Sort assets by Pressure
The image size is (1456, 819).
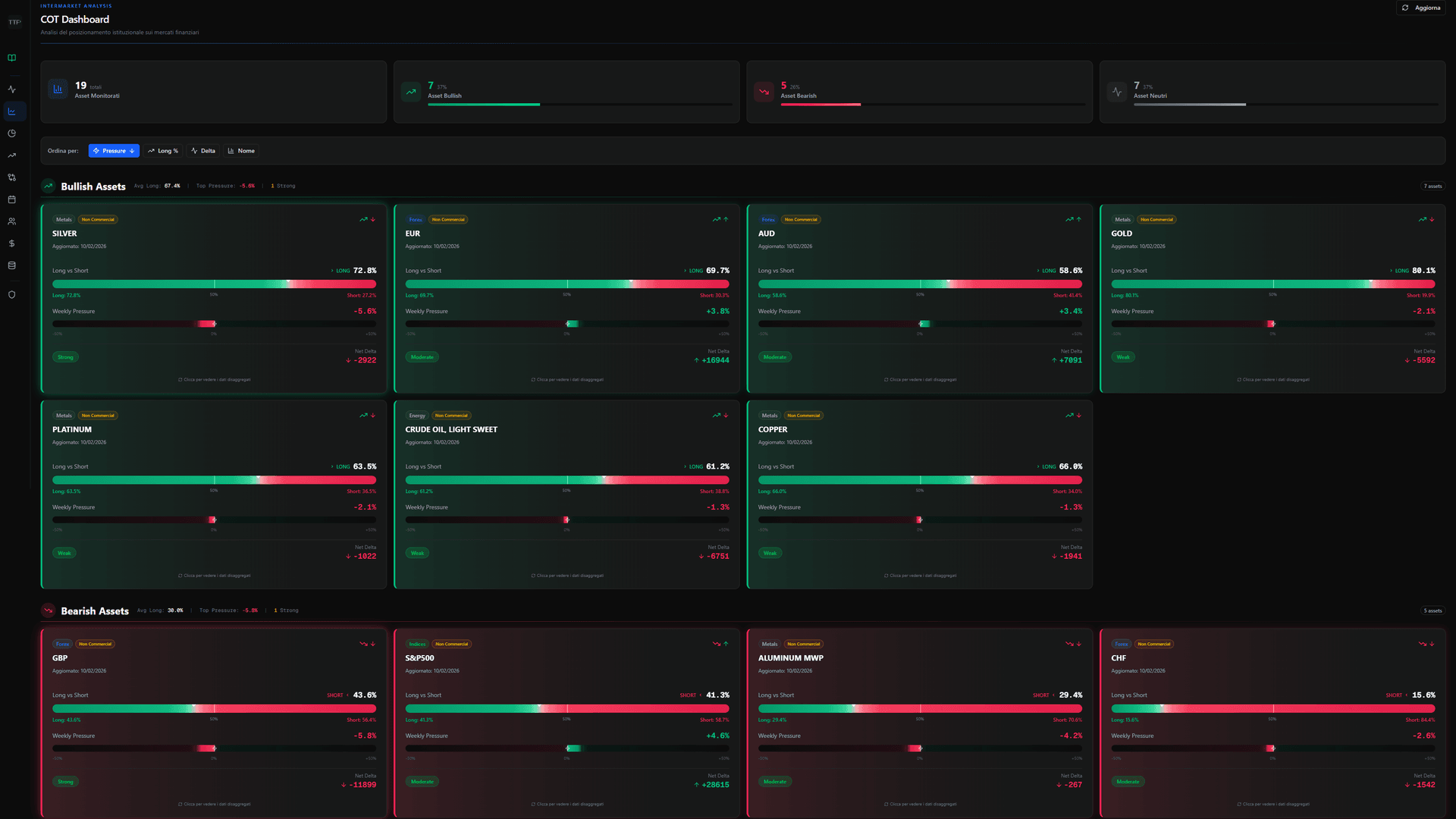click(x=114, y=151)
